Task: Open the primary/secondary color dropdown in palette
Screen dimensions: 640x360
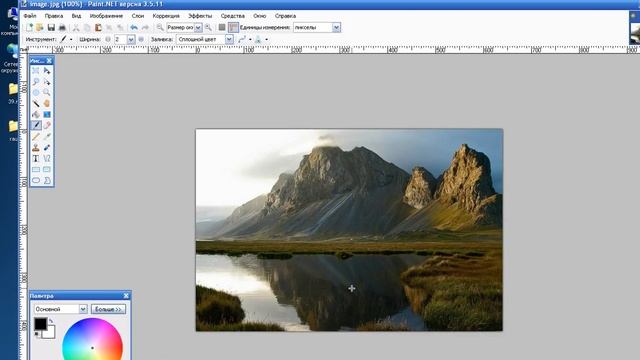Action: click(x=83, y=309)
